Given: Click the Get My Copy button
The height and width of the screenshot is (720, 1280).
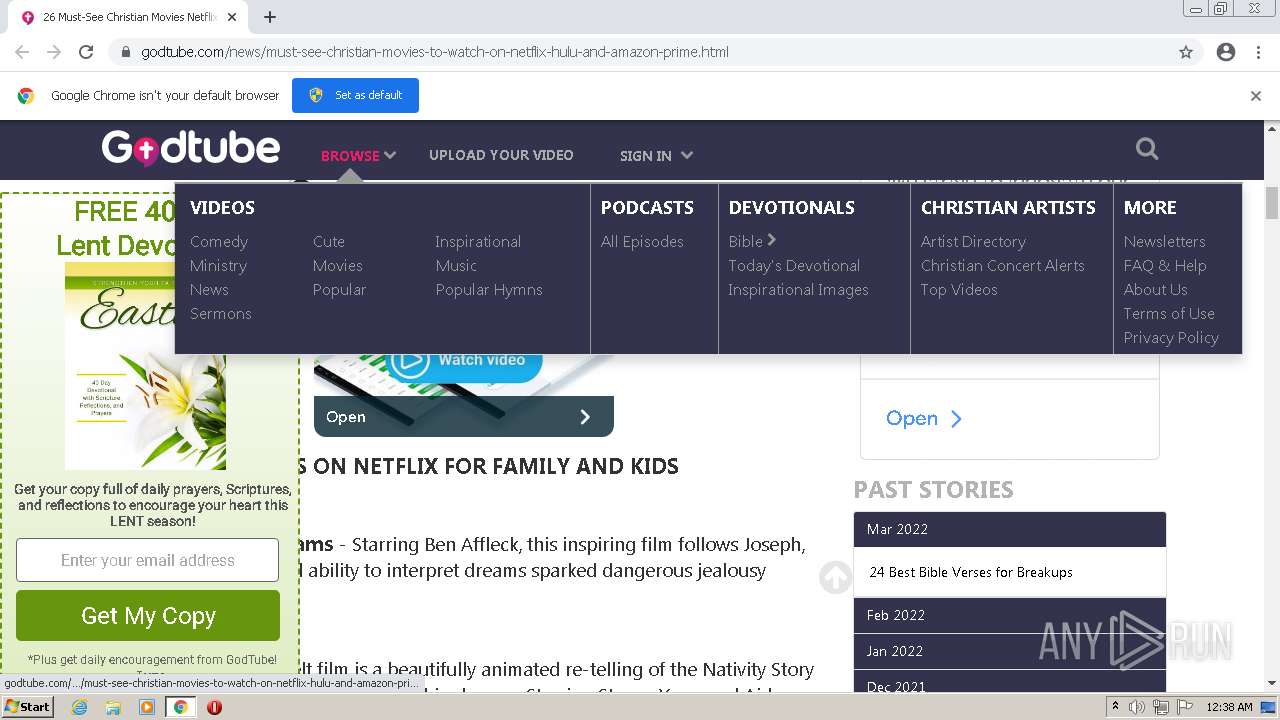Looking at the screenshot, I should pyautogui.click(x=148, y=615).
